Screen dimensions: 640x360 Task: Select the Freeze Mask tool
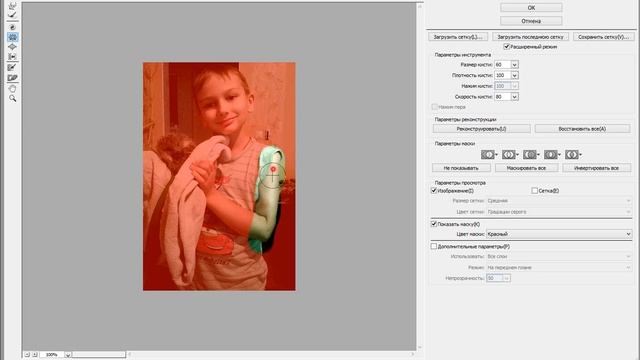click(x=13, y=67)
